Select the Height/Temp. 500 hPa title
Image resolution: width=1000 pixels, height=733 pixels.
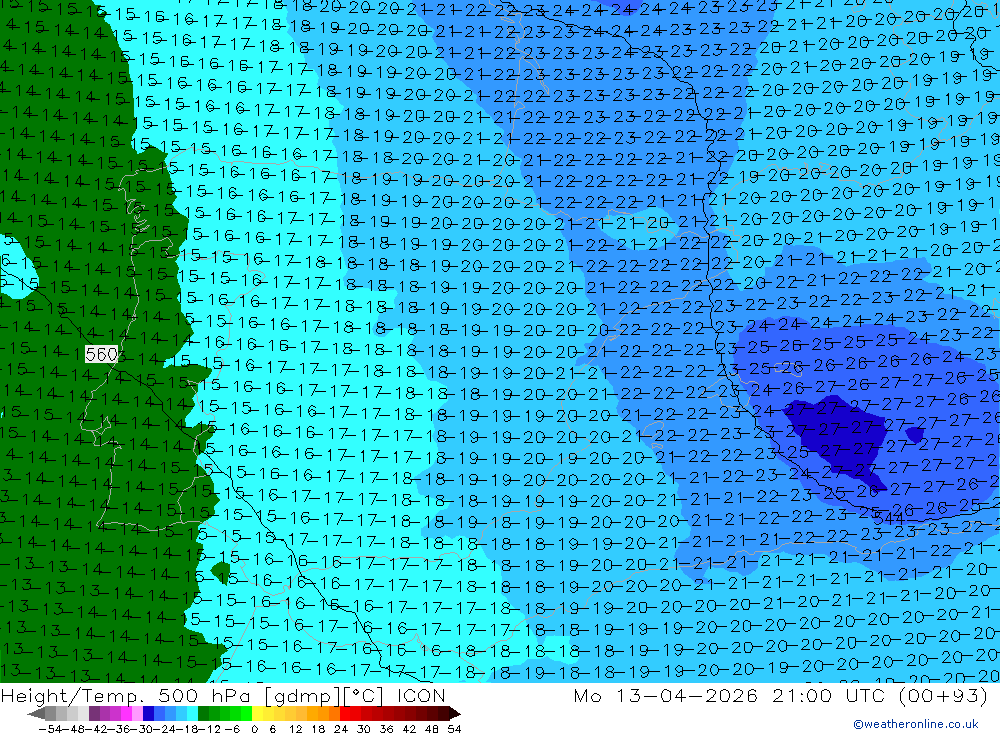pyautogui.click(x=126, y=696)
